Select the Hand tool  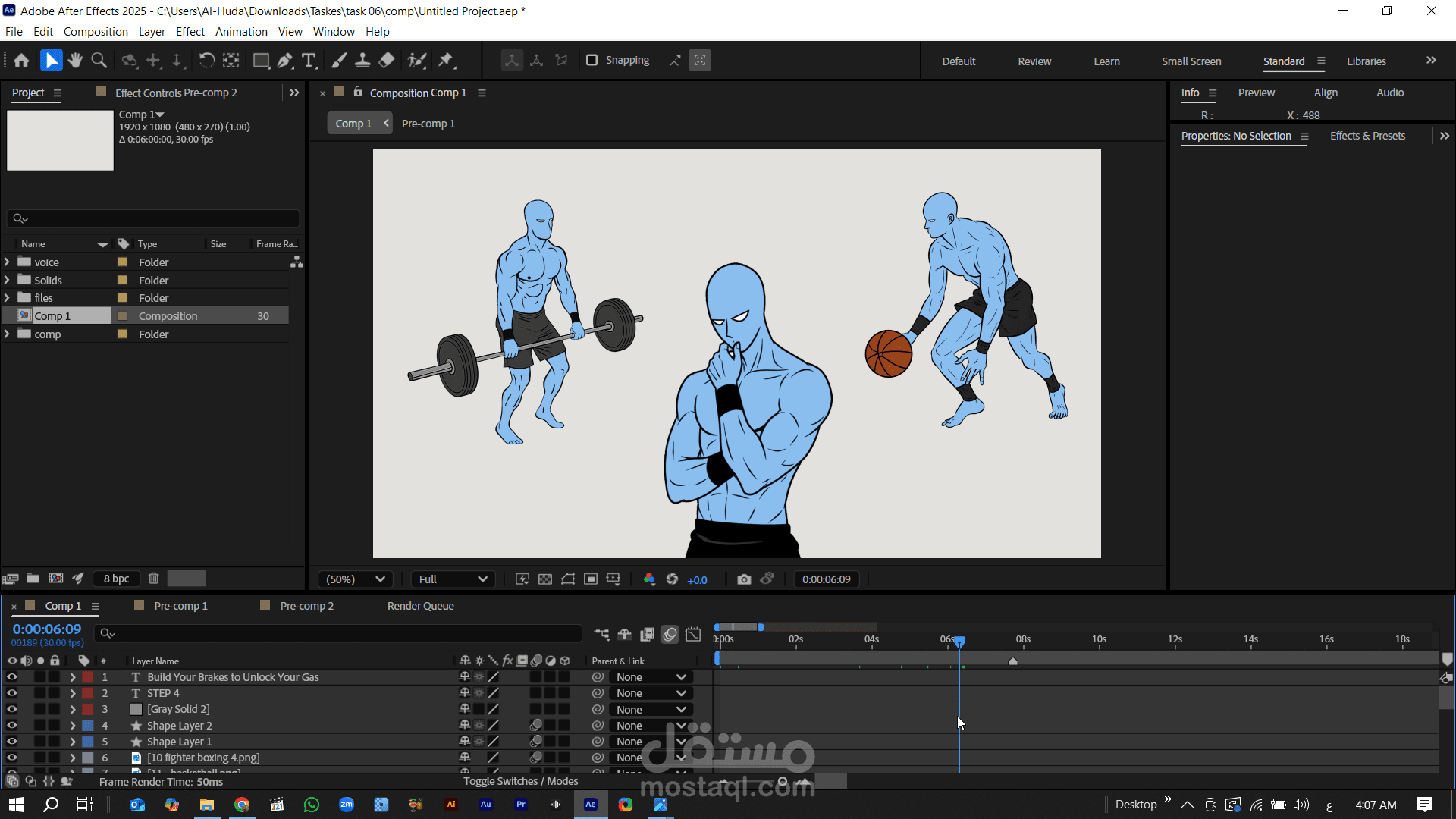coord(75,61)
